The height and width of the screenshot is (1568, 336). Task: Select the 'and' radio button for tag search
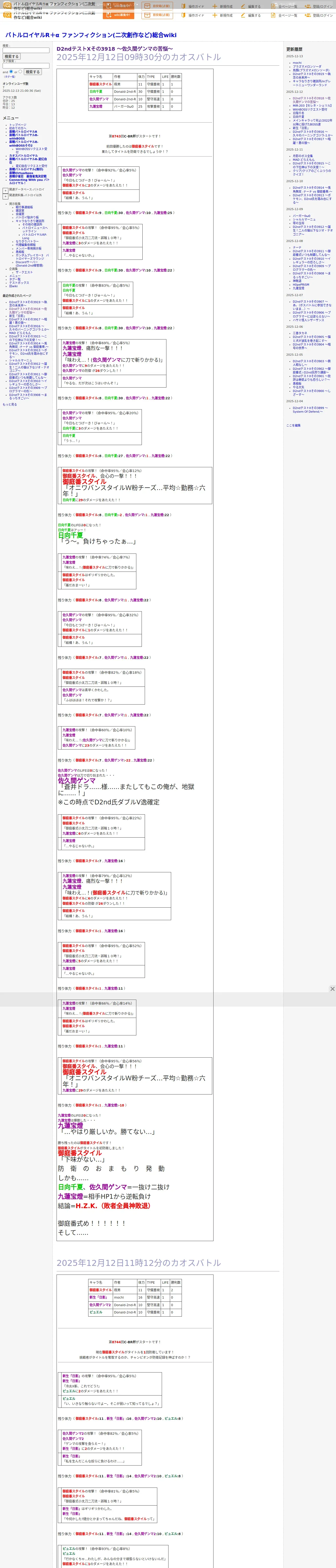pyautogui.click(x=11, y=72)
